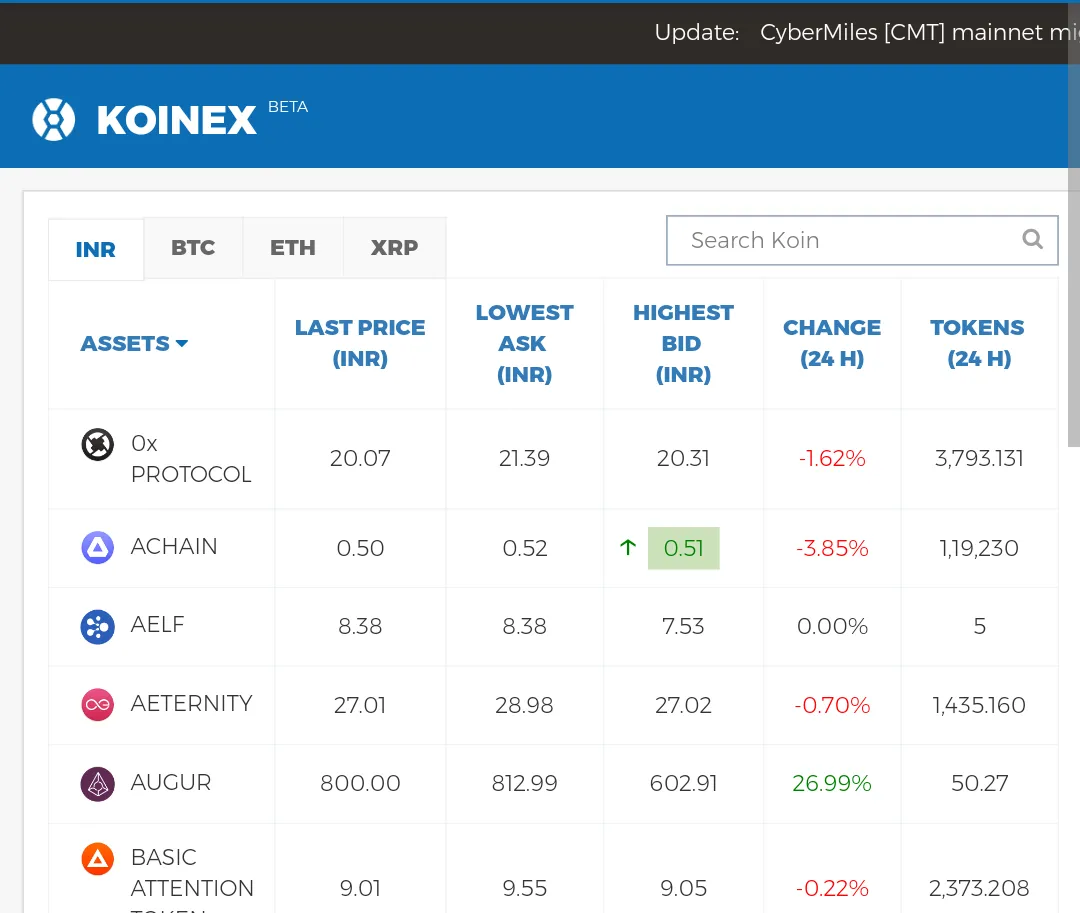Click the LAST PRICE (INR) column header
Viewport: 1080px width, 913px height.
click(360, 343)
